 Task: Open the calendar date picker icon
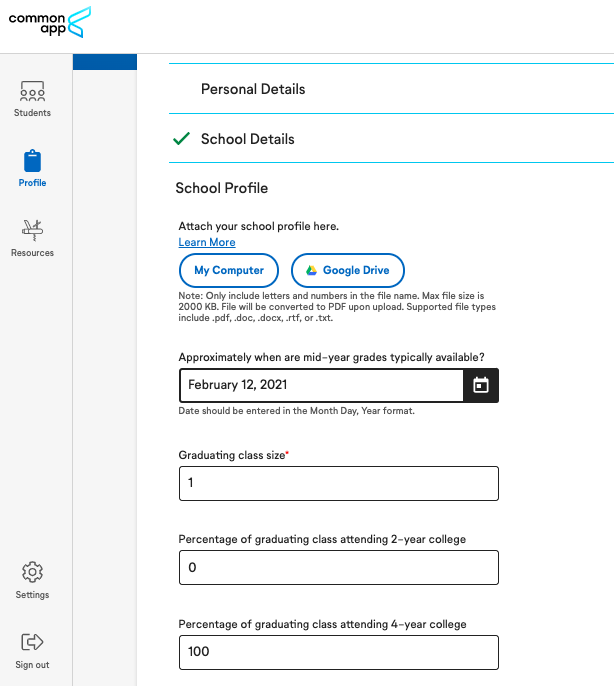tap(481, 385)
